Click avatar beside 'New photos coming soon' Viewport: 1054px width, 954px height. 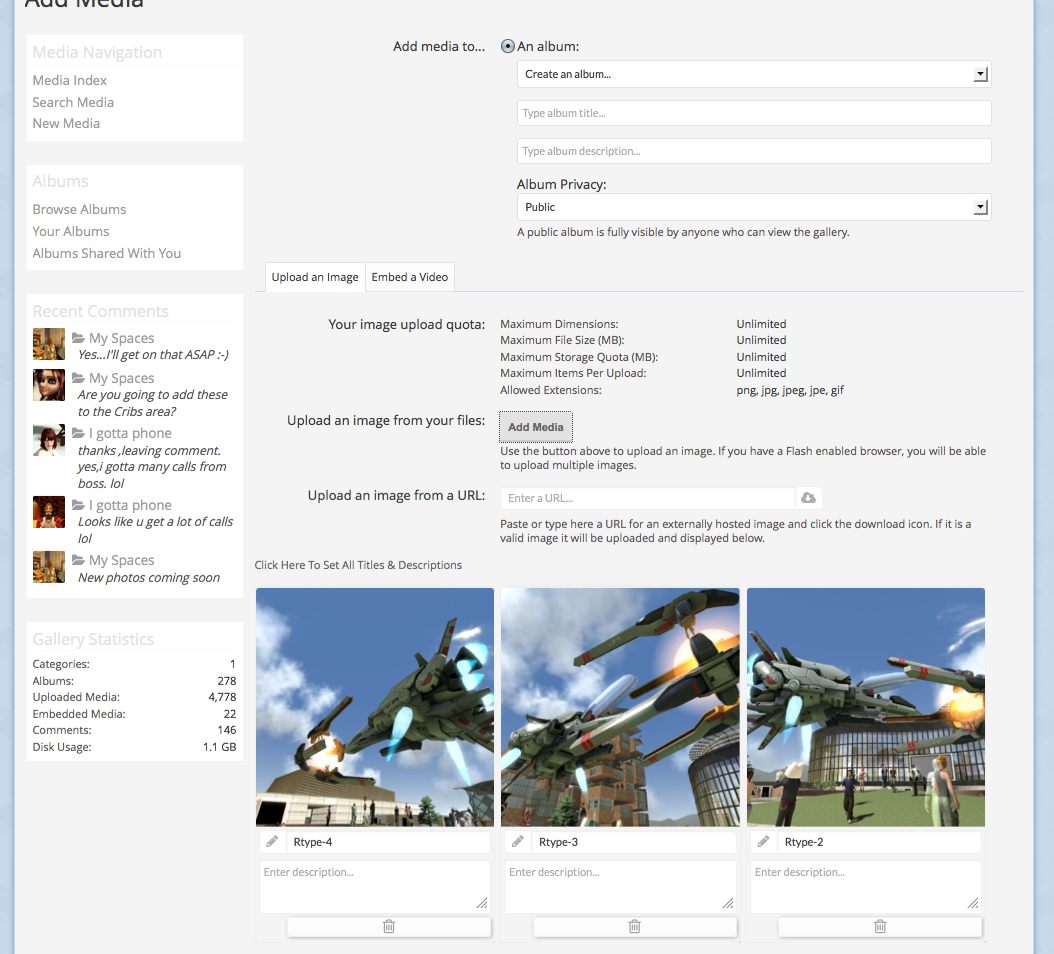[49, 567]
